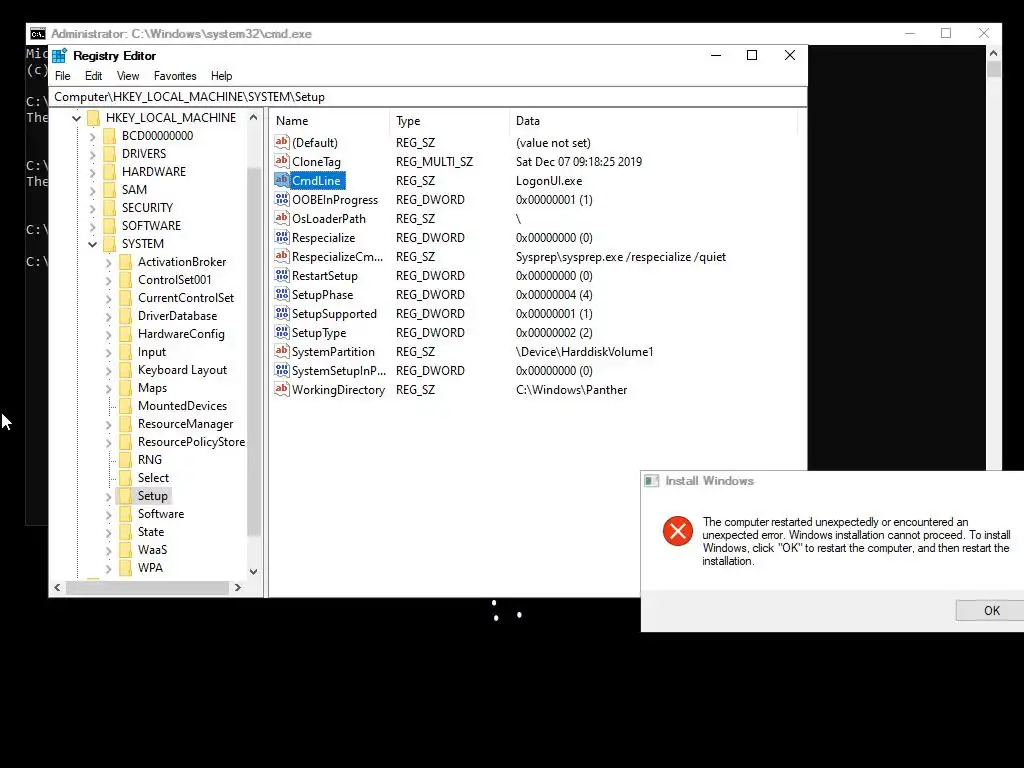This screenshot has width=1024, height=768.
Task: Click the SystemSetupInP... DWORD icon
Action: tap(281, 369)
